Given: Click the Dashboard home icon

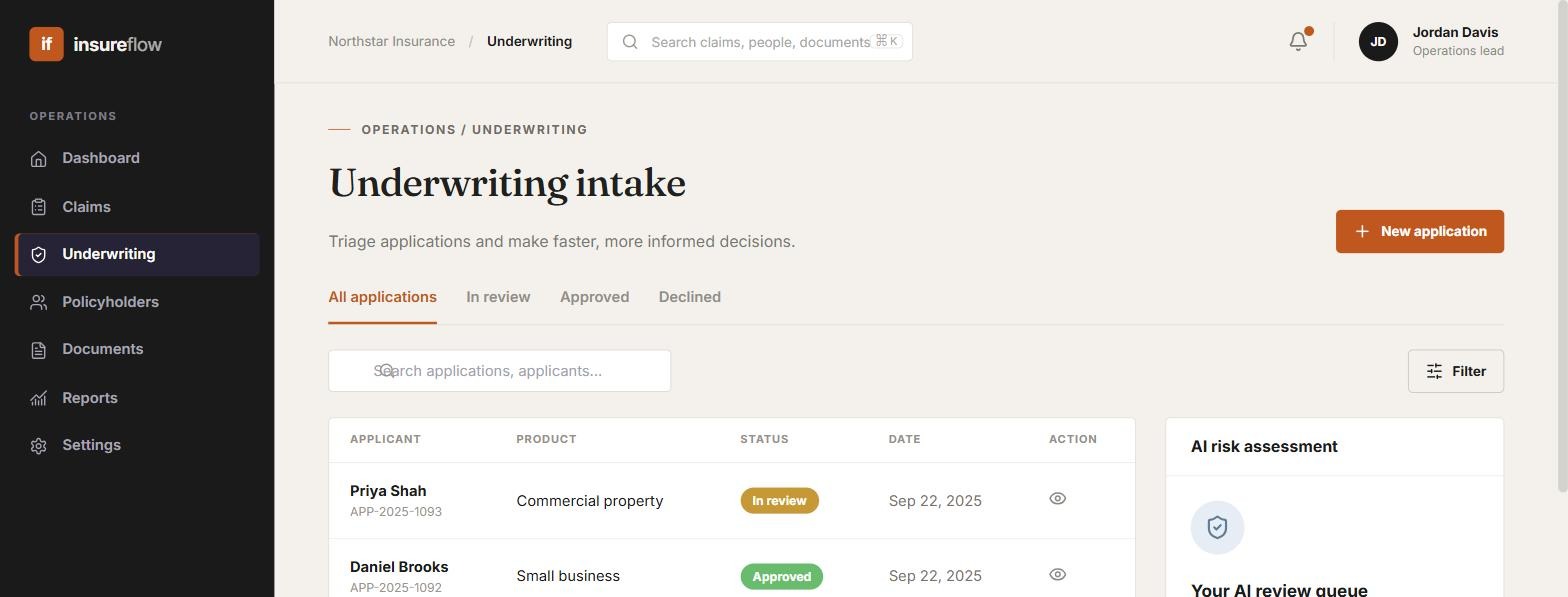Looking at the screenshot, I should (x=38, y=159).
